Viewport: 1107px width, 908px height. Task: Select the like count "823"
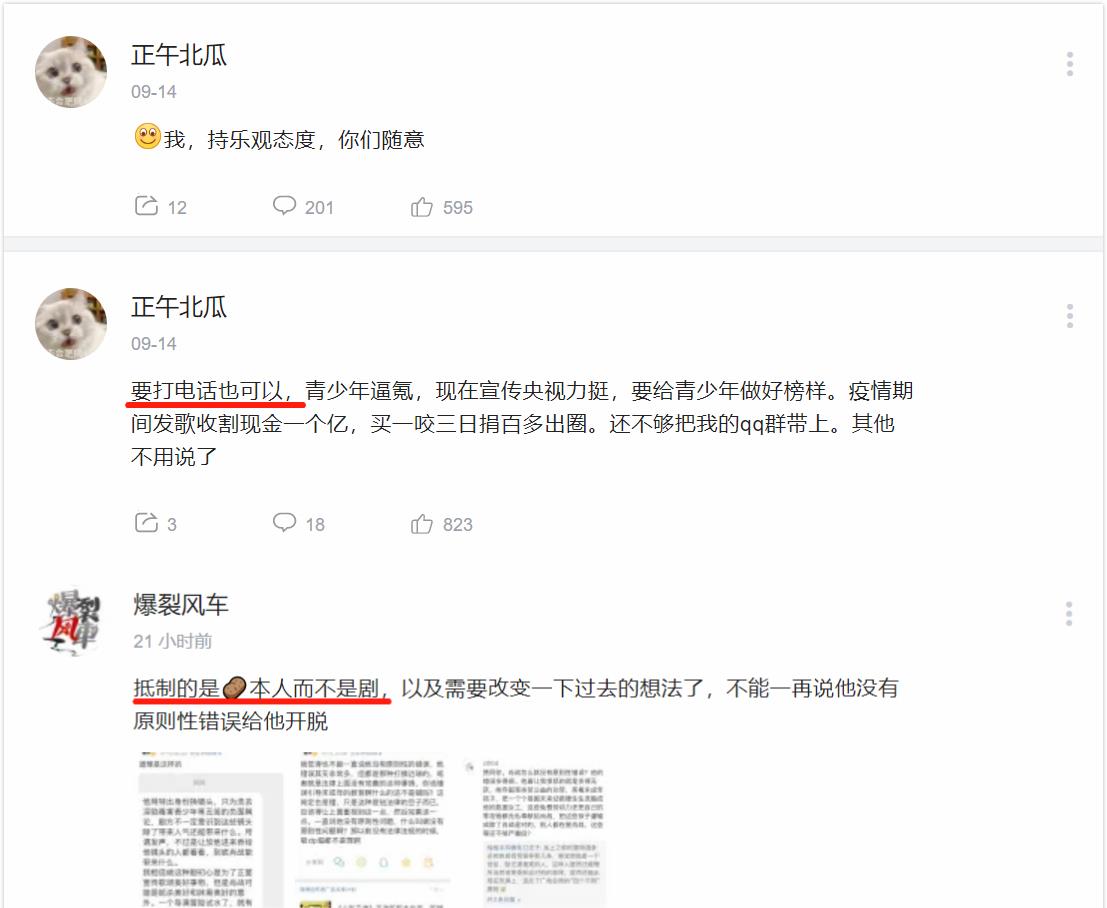(457, 525)
